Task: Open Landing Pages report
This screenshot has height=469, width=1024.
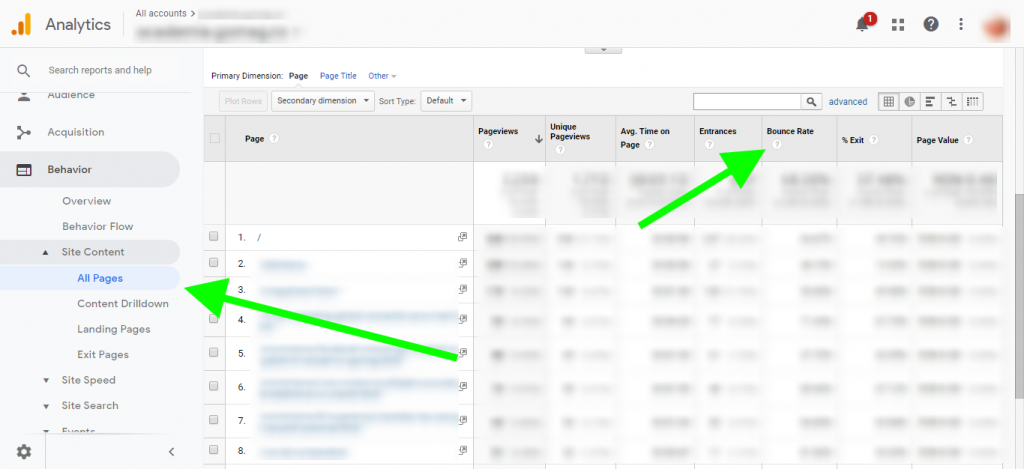Action: (114, 329)
